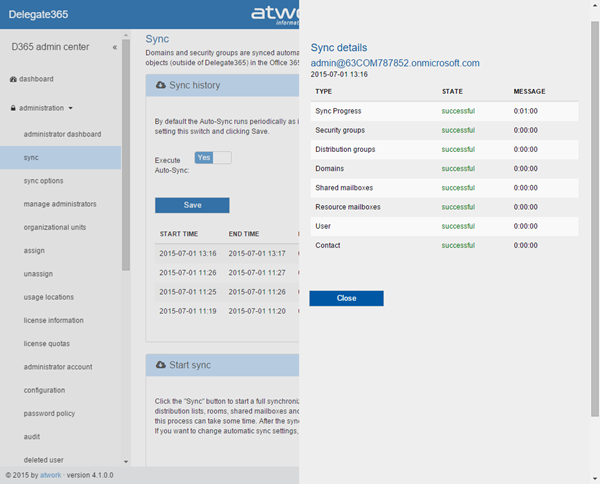Click the 0:01:00 message value
The height and width of the screenshot is (484, 600).
click(525, 111)
